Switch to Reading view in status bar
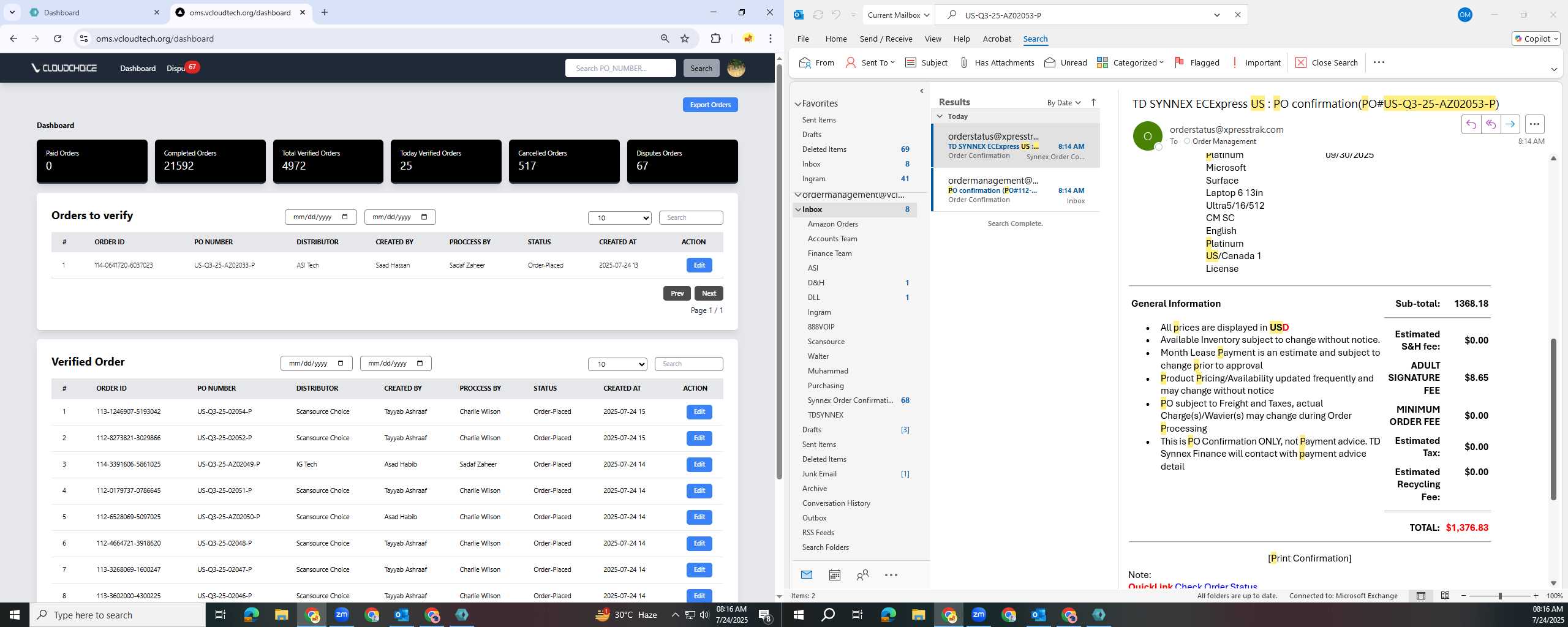The image size is (1568, 627). click(x=1445, y=596)
